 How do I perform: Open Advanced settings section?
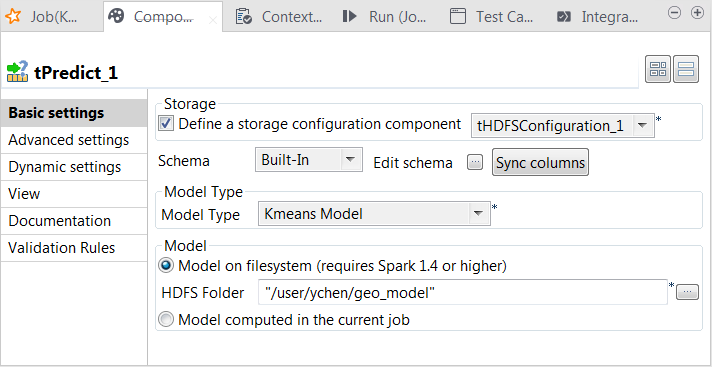[74, 140]
